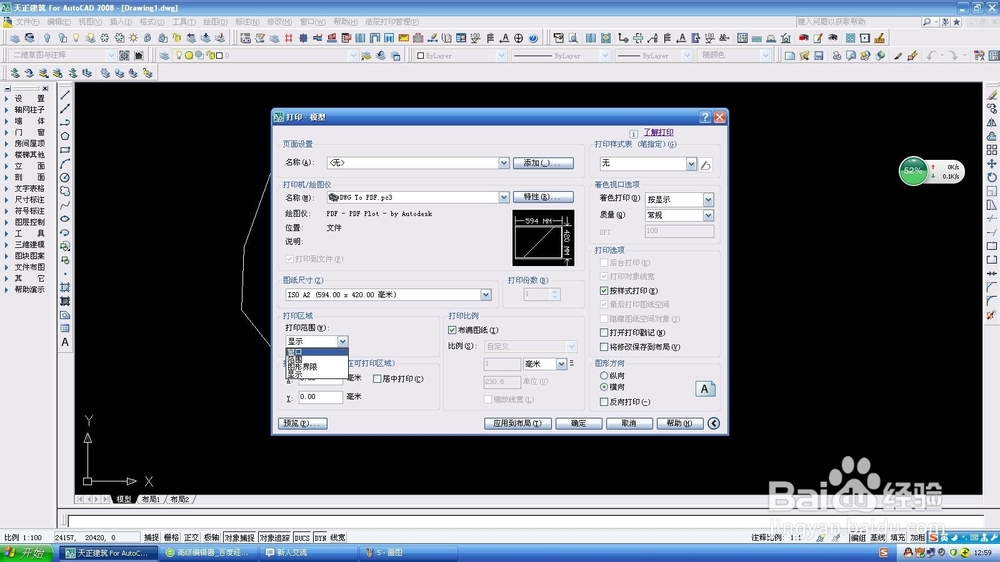This screenshot has width=1000, height=562.
Task: Click the 预览 preview button
Action: tap(303, 424)
